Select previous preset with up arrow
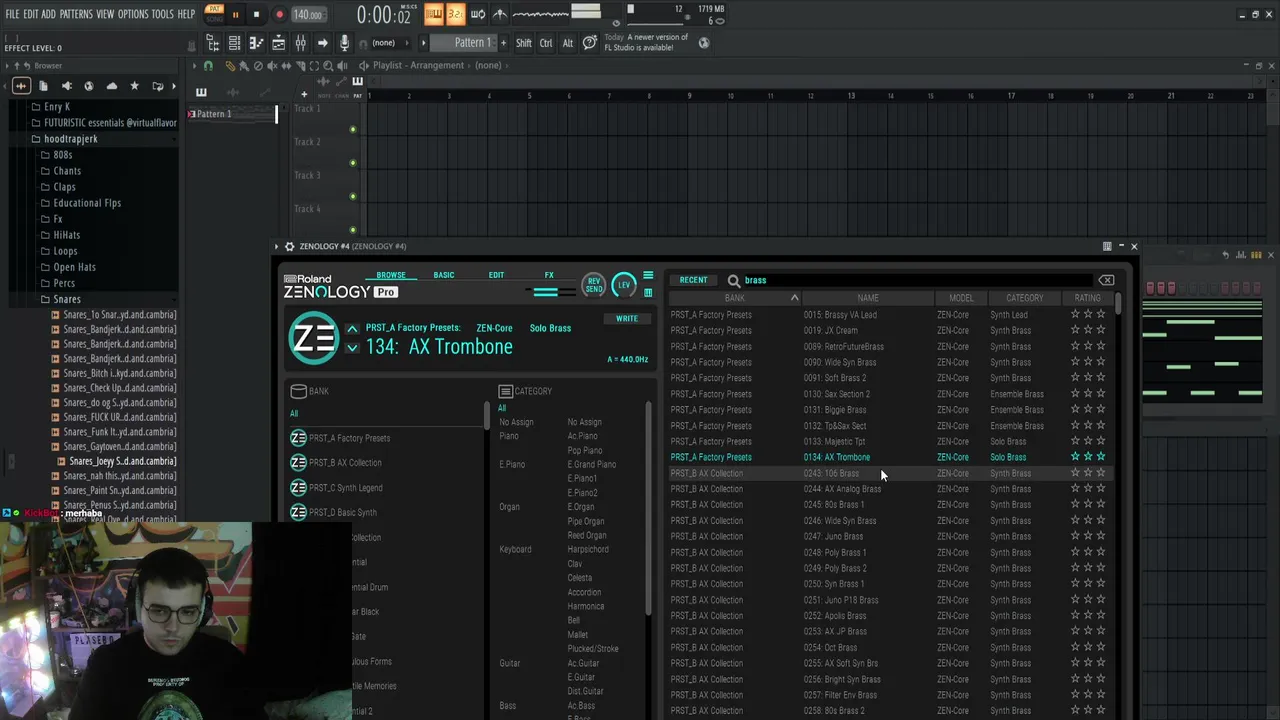Viewport: 1280px width, 720px height. point(352,329)
